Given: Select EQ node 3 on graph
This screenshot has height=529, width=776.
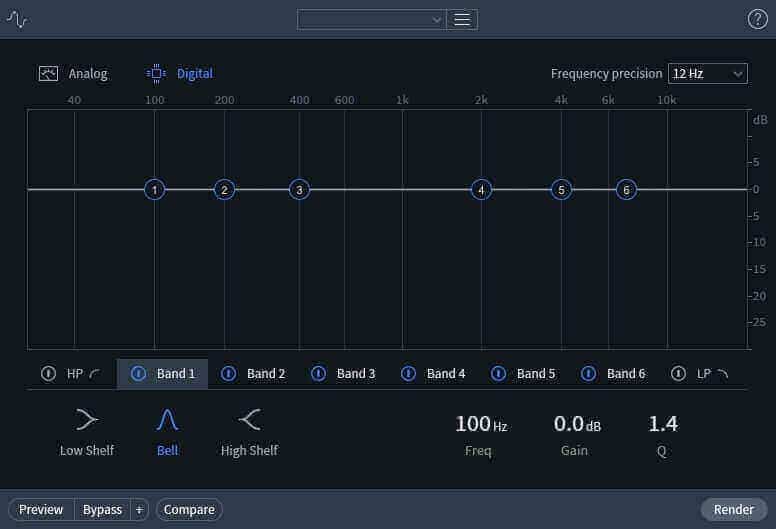Looking at the screenshot, I should pos(299,190).
